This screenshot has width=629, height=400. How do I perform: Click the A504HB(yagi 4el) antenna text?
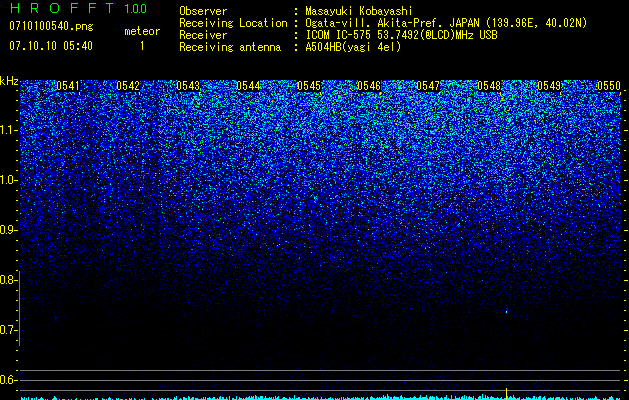pyautogui.click(x=353, y=47)
